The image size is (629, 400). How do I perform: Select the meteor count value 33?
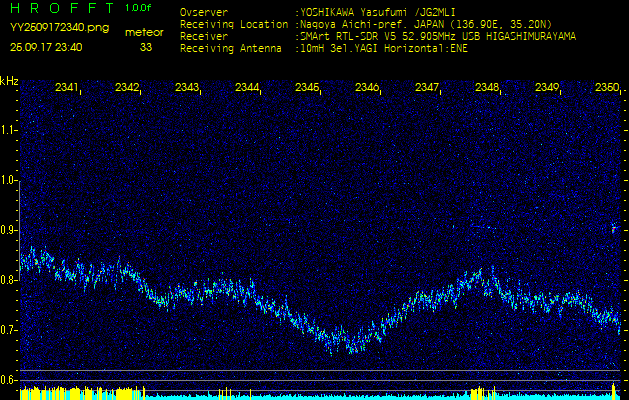(x=146, y=47)
